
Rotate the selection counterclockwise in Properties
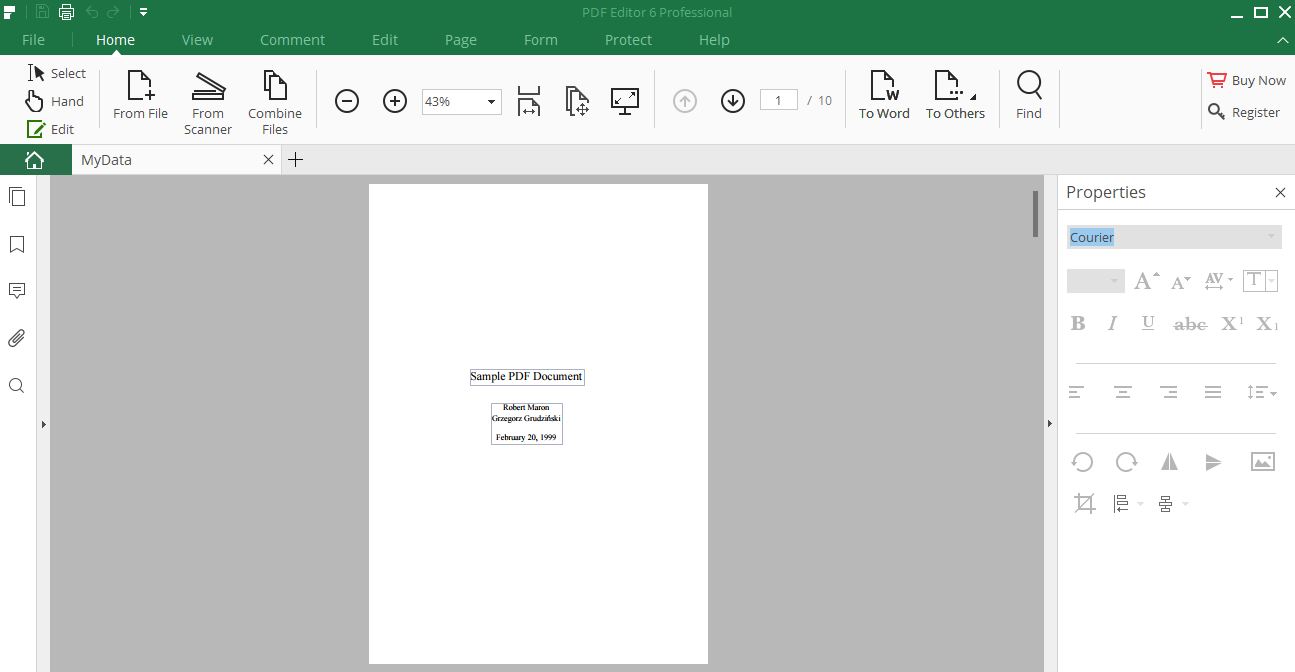pyautogui.click(x=1082, y=461)
